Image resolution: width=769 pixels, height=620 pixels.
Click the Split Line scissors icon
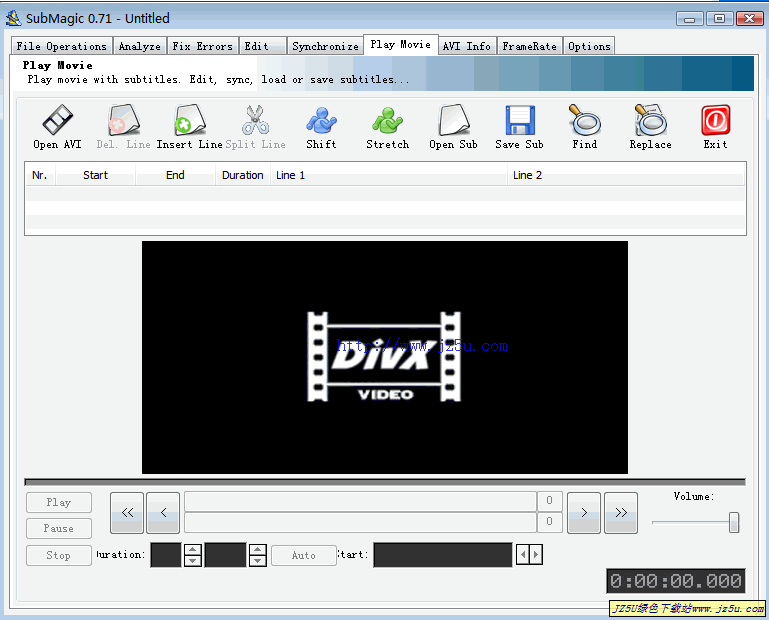point(256,120)
